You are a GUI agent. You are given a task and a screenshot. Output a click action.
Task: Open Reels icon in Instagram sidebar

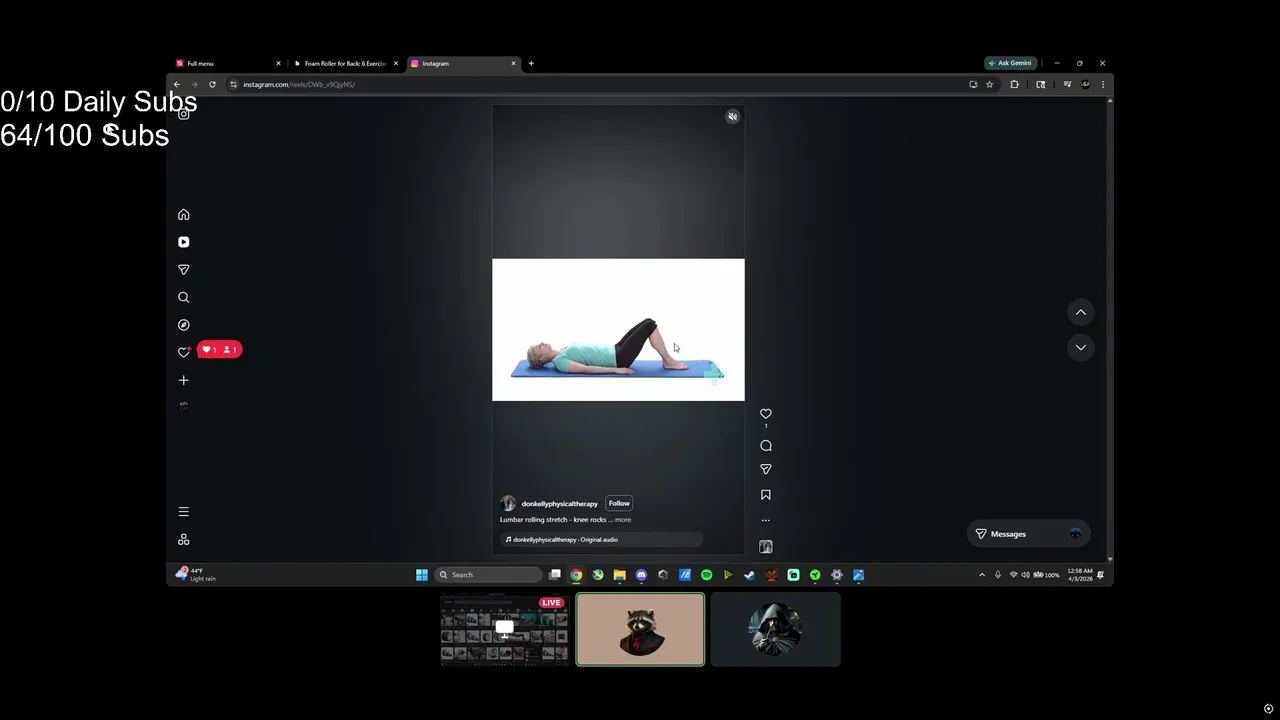(183, 242)
